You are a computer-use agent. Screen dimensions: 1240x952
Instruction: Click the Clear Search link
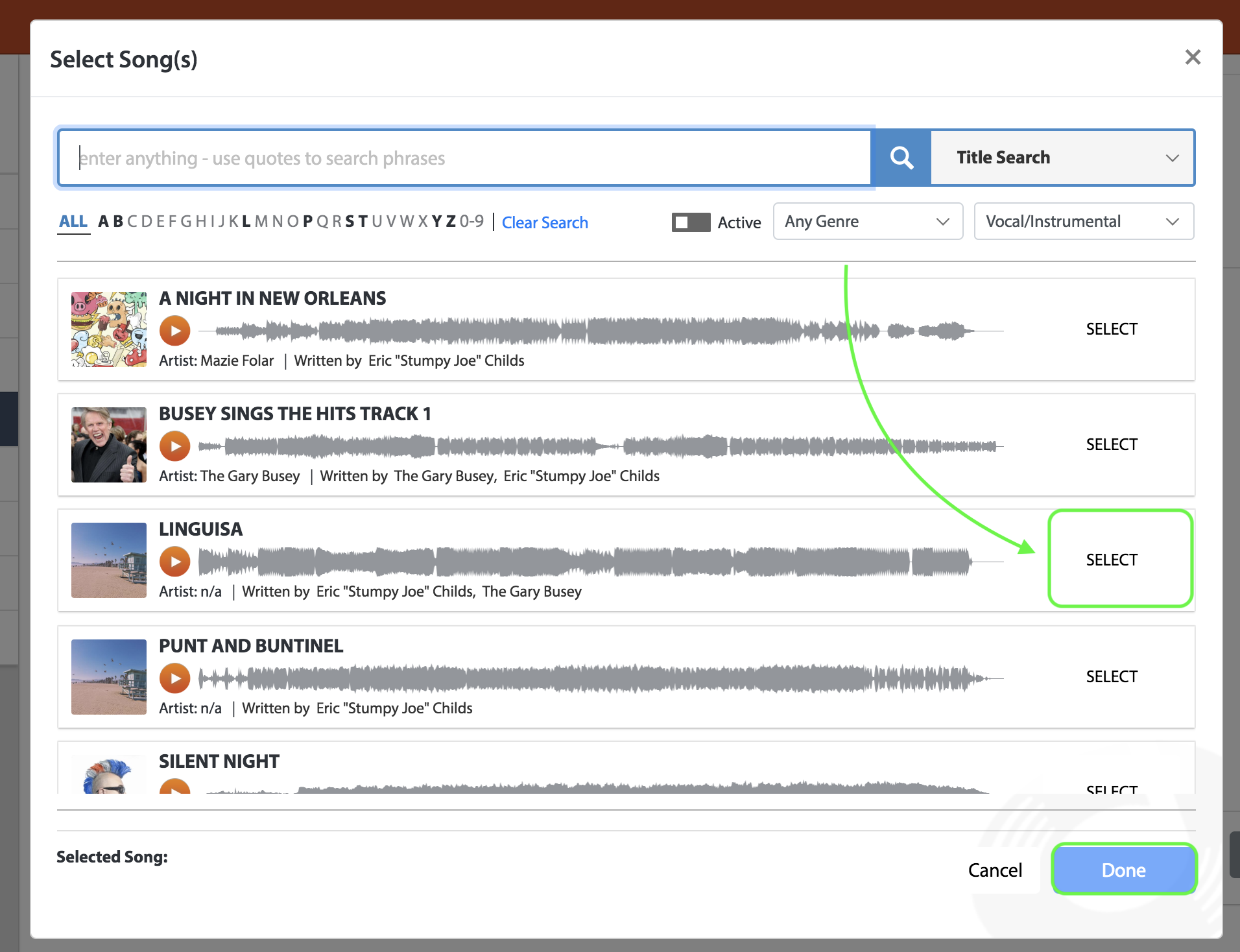pos(545,222)
